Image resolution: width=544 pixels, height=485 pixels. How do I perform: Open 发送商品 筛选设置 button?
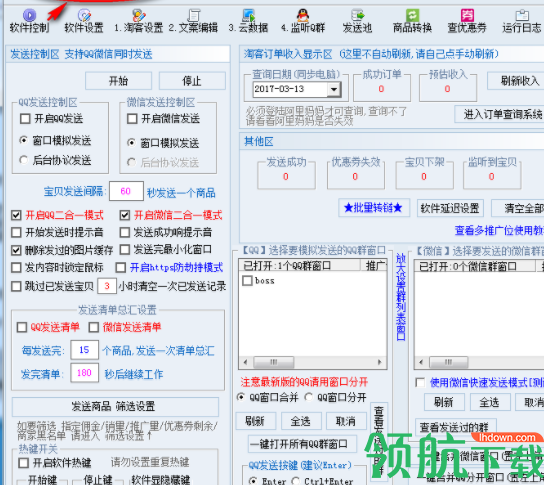(115, 407)
